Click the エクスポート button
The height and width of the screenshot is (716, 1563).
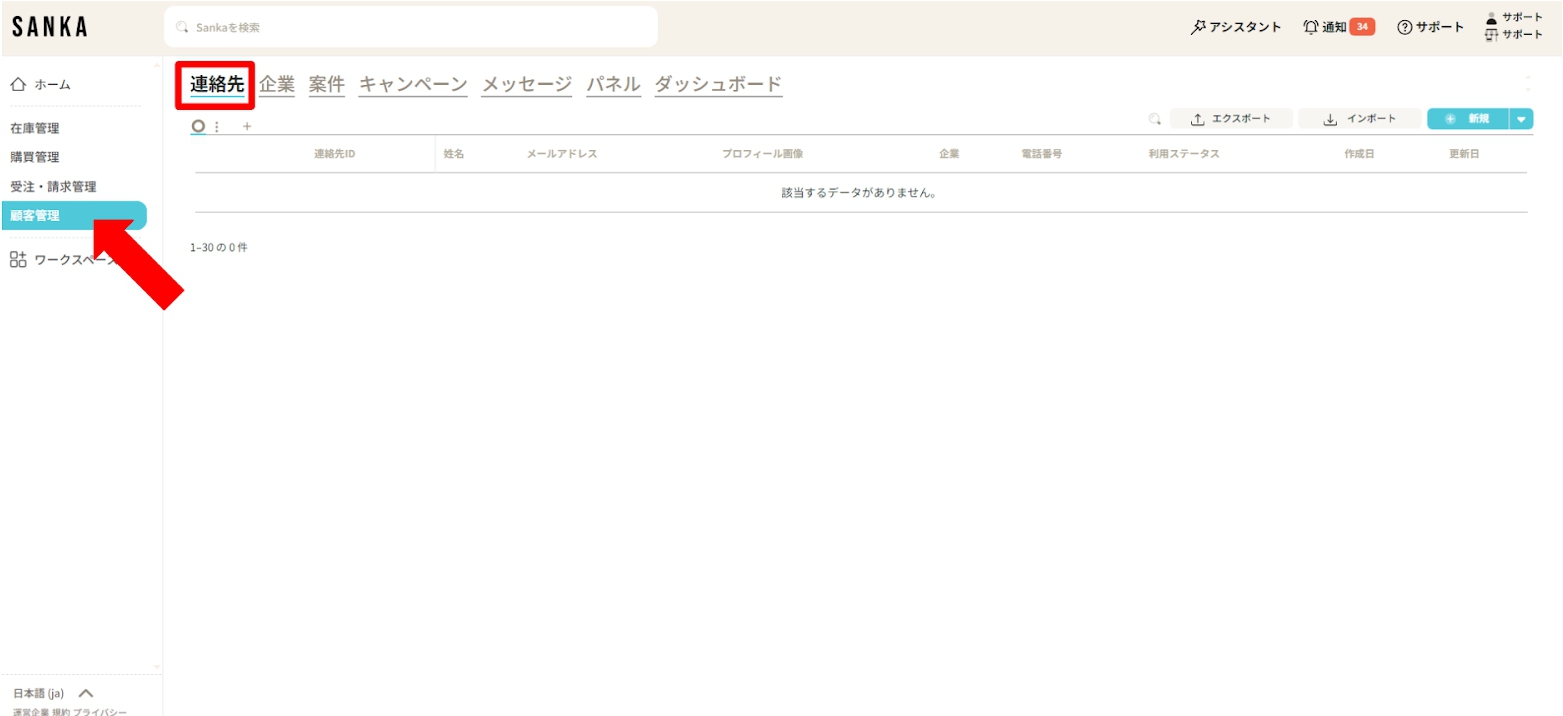click(1231, 119)
